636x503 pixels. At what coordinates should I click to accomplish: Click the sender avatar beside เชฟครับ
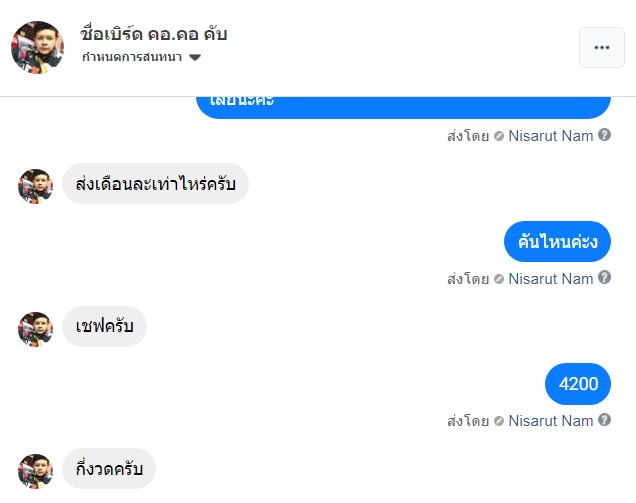pos(35,328)
